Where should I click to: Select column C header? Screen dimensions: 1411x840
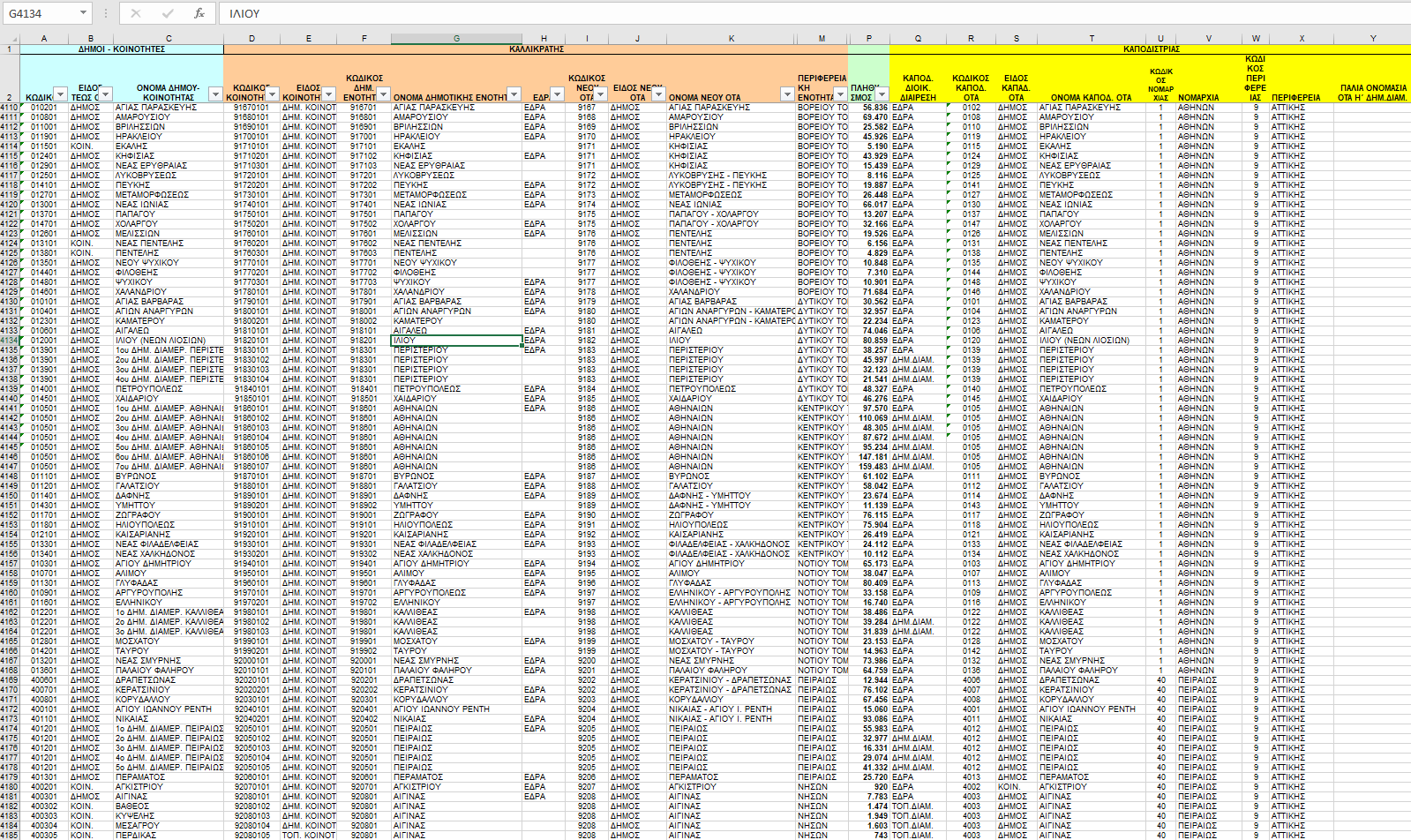tap(169, 38)
